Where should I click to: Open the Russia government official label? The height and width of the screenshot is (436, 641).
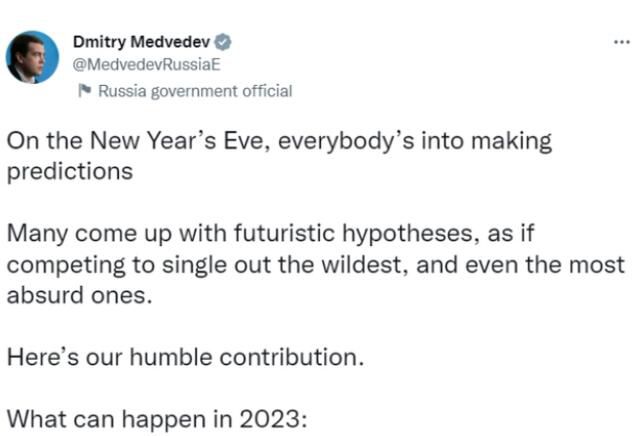[x=195, y=91]
